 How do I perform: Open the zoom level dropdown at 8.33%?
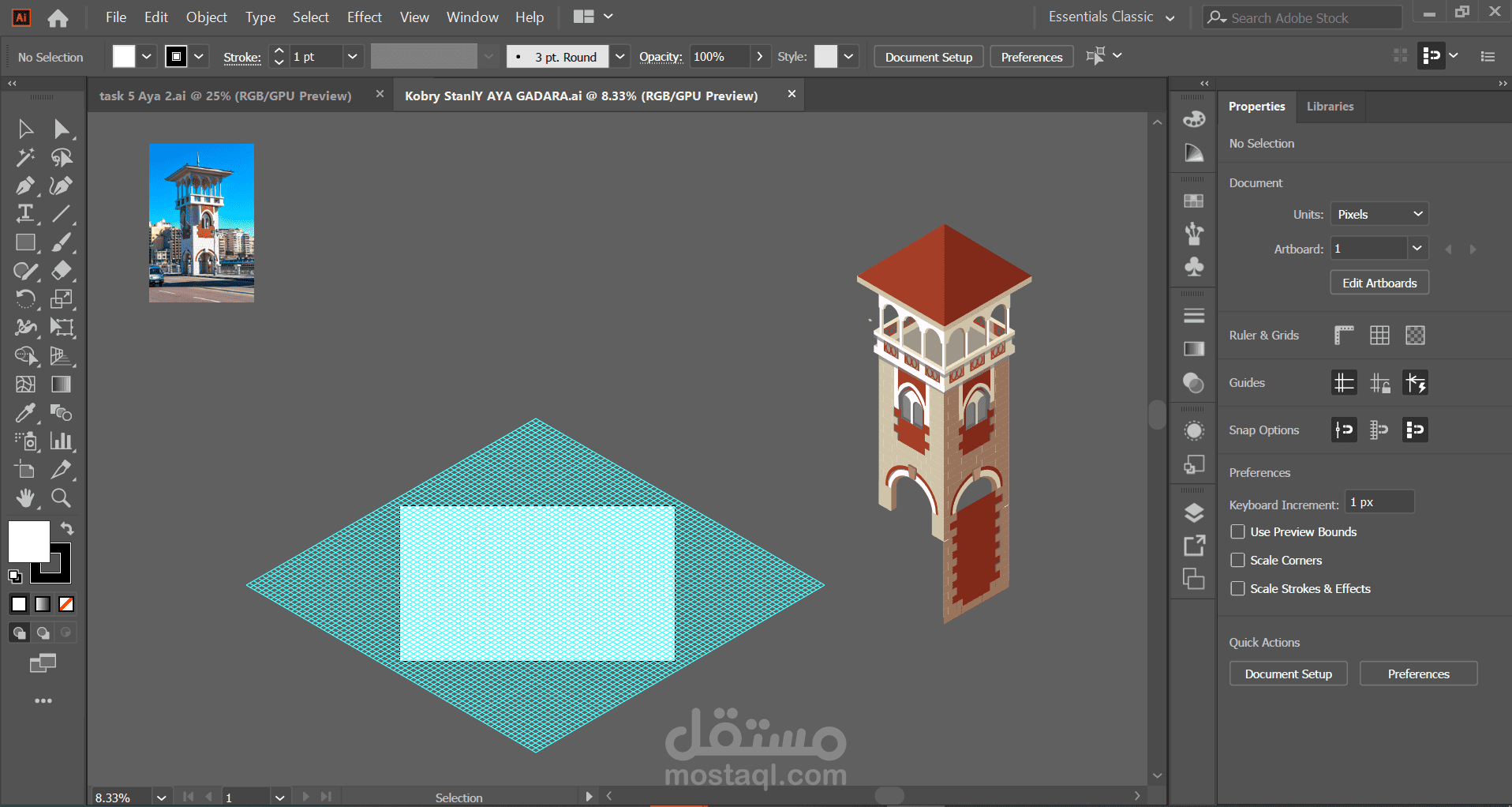coord(161,798)
